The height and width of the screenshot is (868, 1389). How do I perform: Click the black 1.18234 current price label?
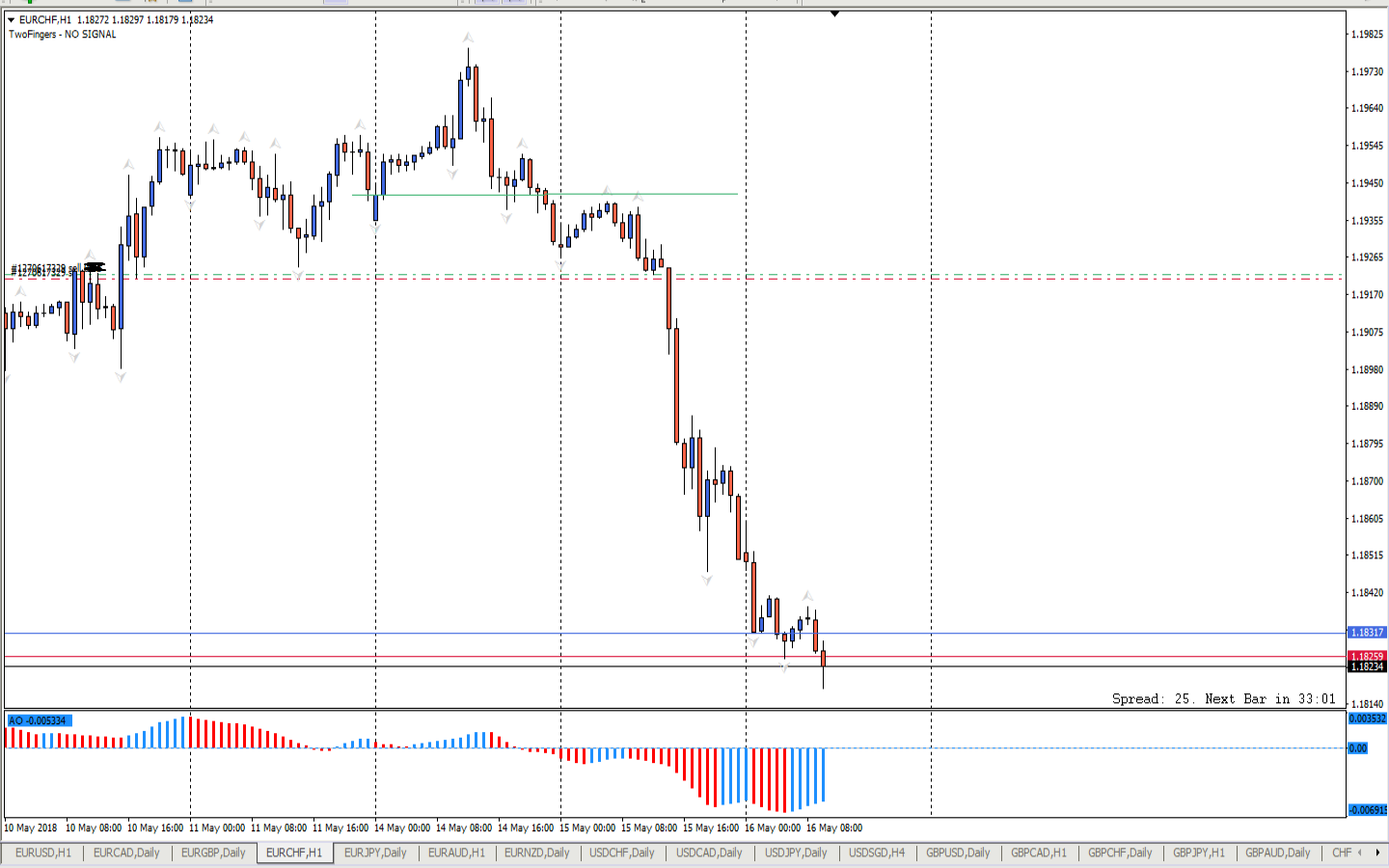tap(1367, 666)
